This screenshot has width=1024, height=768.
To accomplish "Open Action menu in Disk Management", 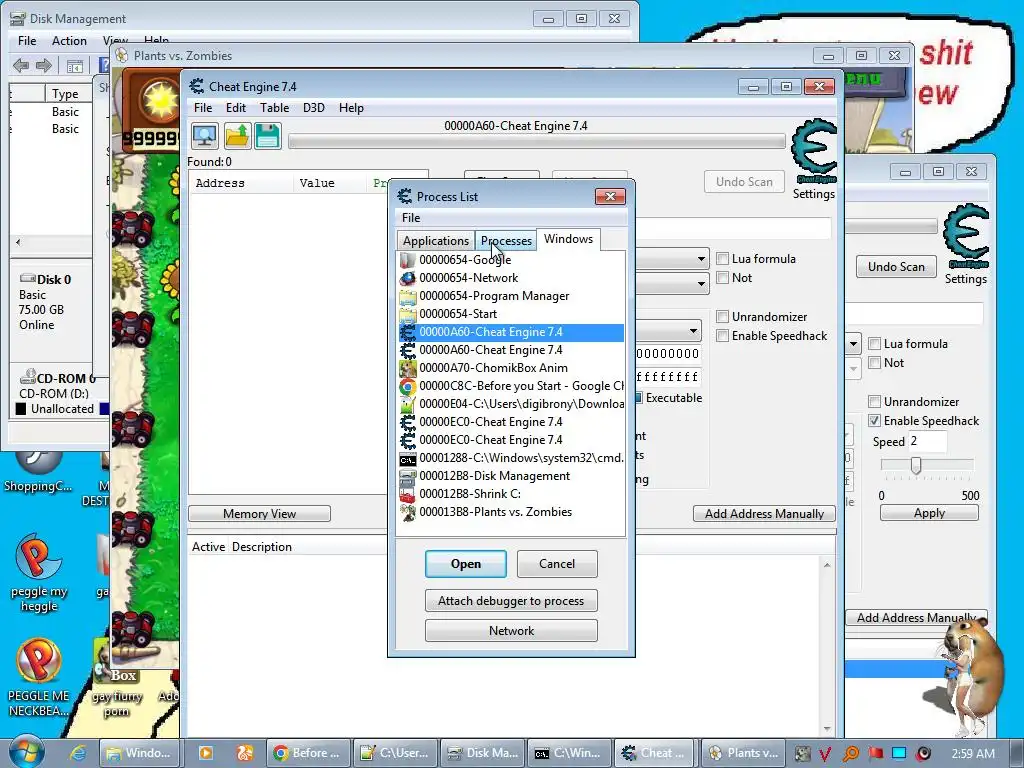I will 69,40.
